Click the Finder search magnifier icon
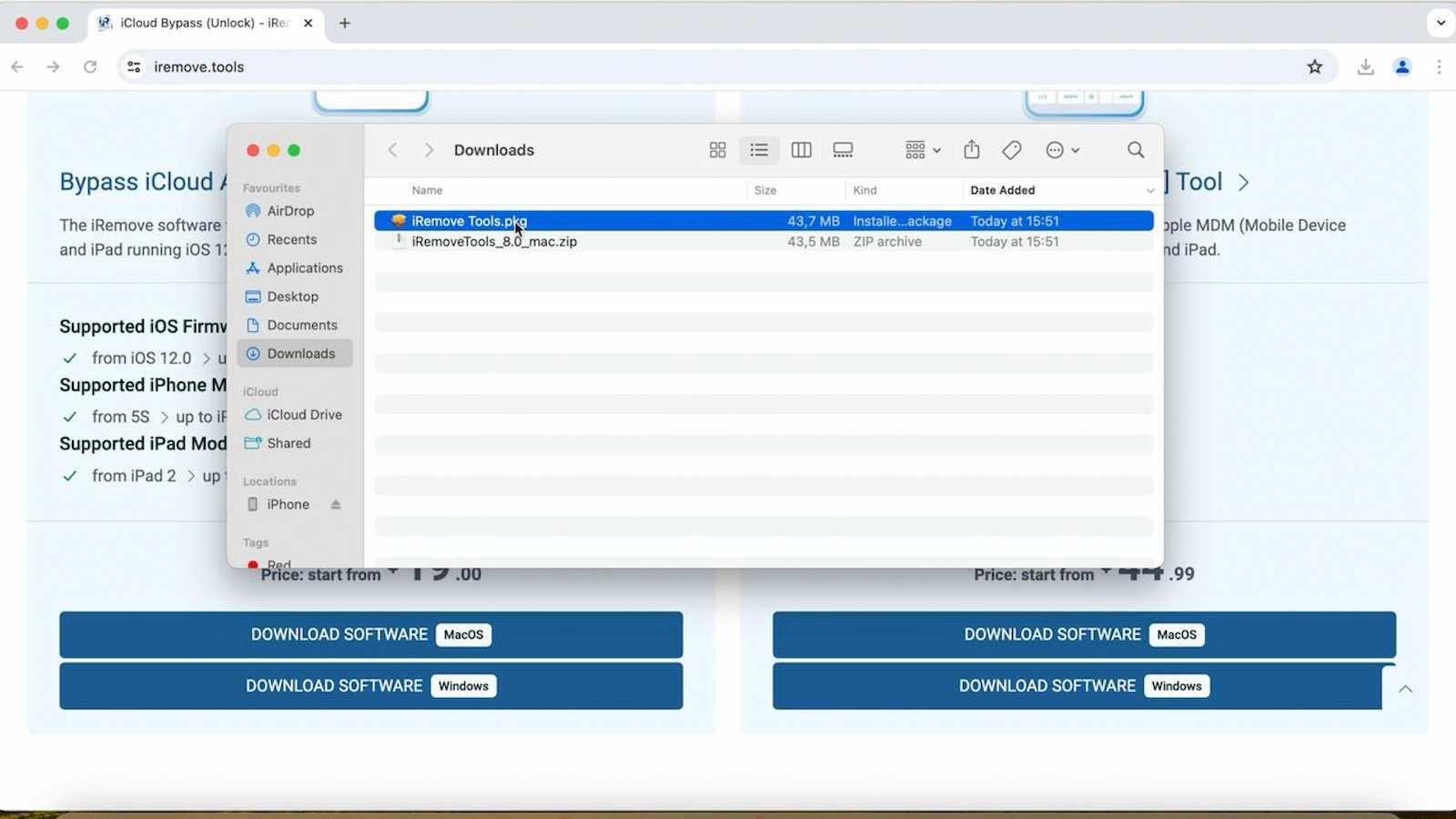 point(1136,150)
